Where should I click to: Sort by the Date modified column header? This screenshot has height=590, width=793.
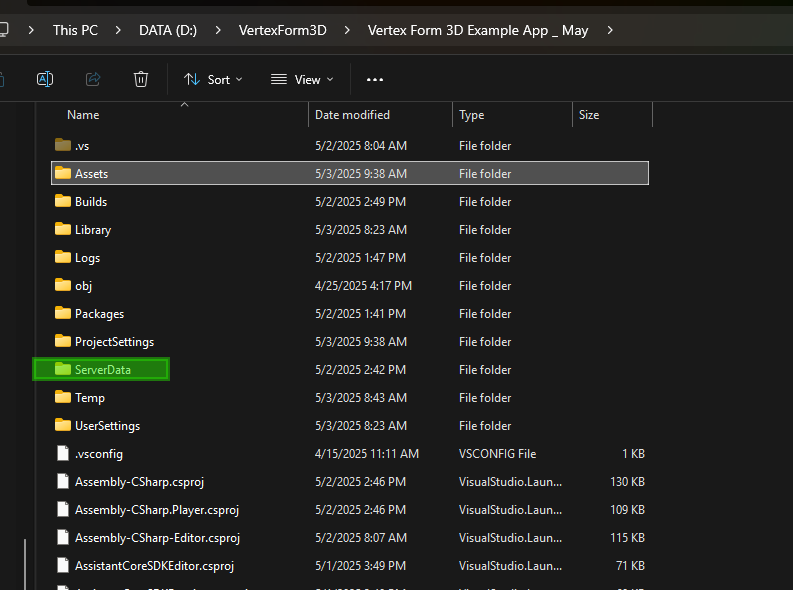352,115
